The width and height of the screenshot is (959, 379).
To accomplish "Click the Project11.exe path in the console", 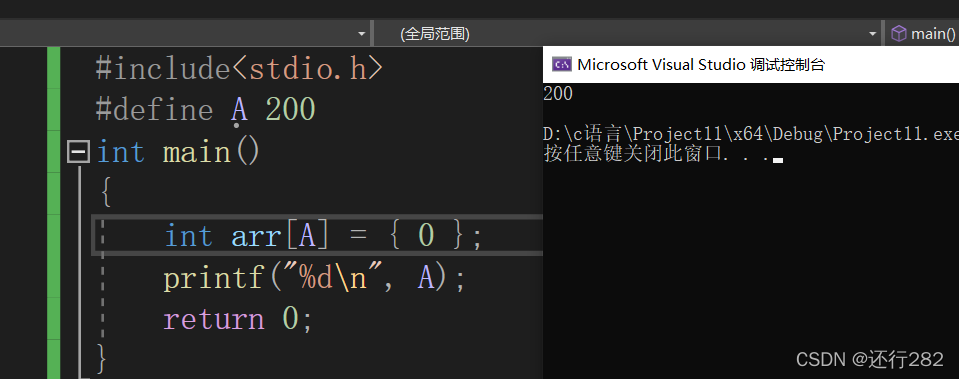I will [751, 134].
